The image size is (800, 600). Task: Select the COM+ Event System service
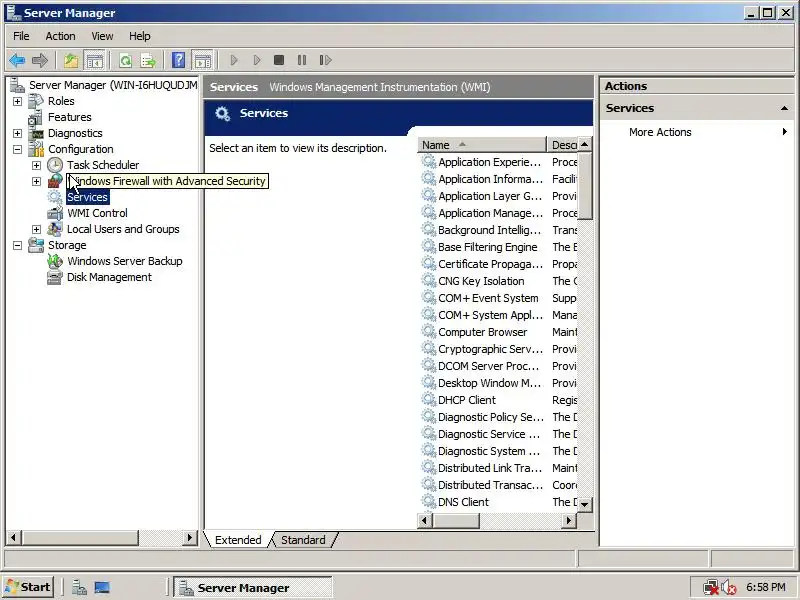(488, 298)
